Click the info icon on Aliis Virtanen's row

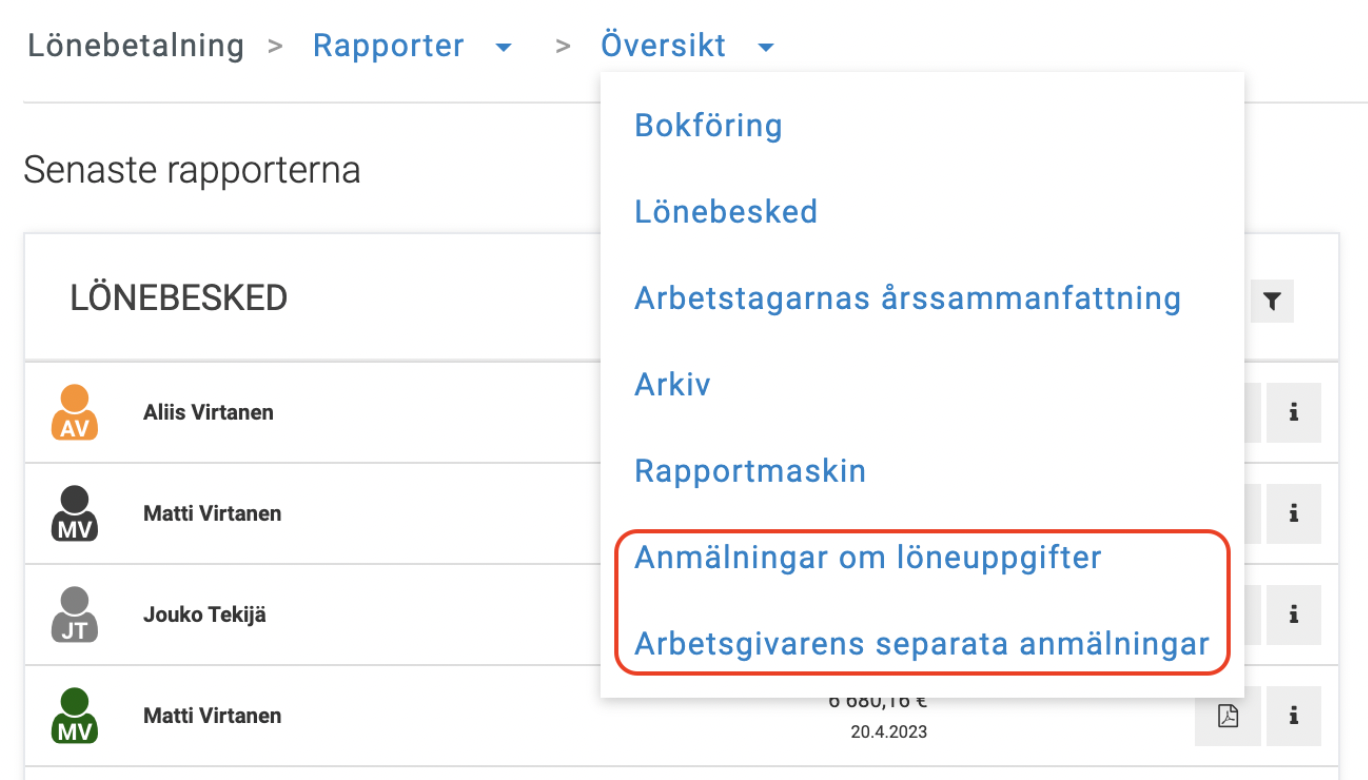coord(1293,412)
